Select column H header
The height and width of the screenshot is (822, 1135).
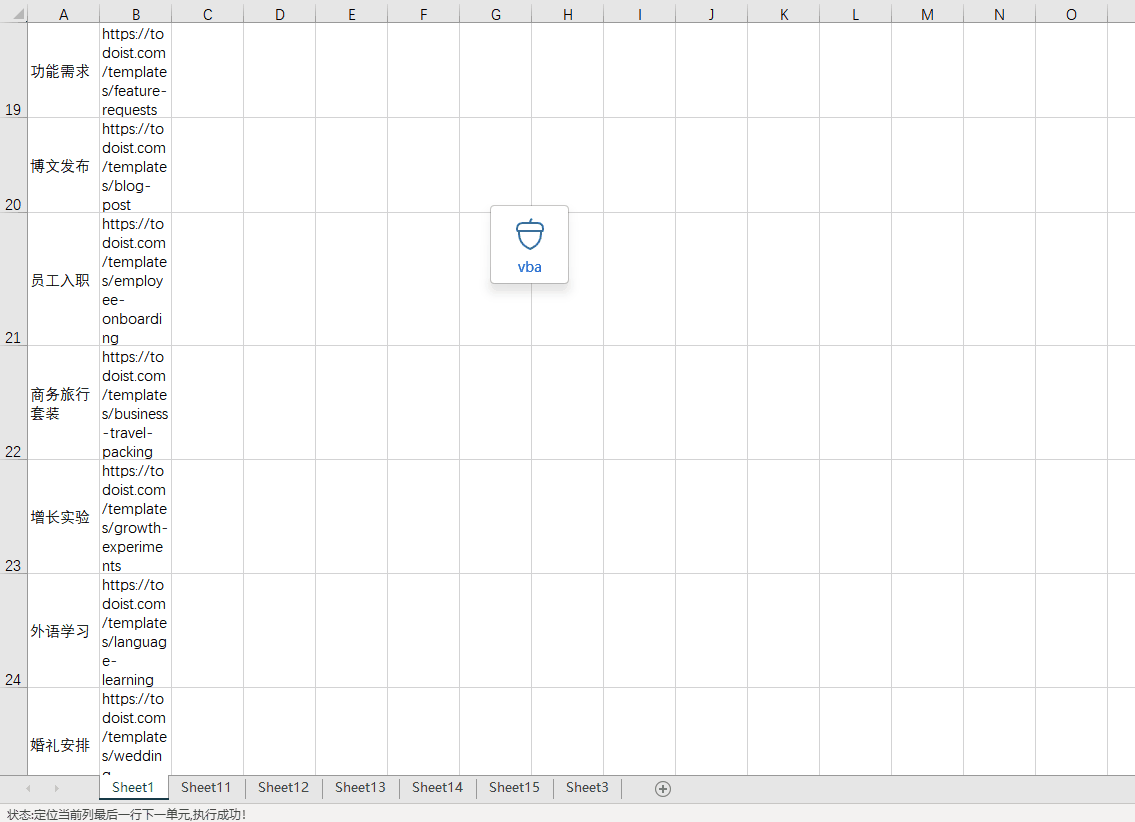coord(567,14)
